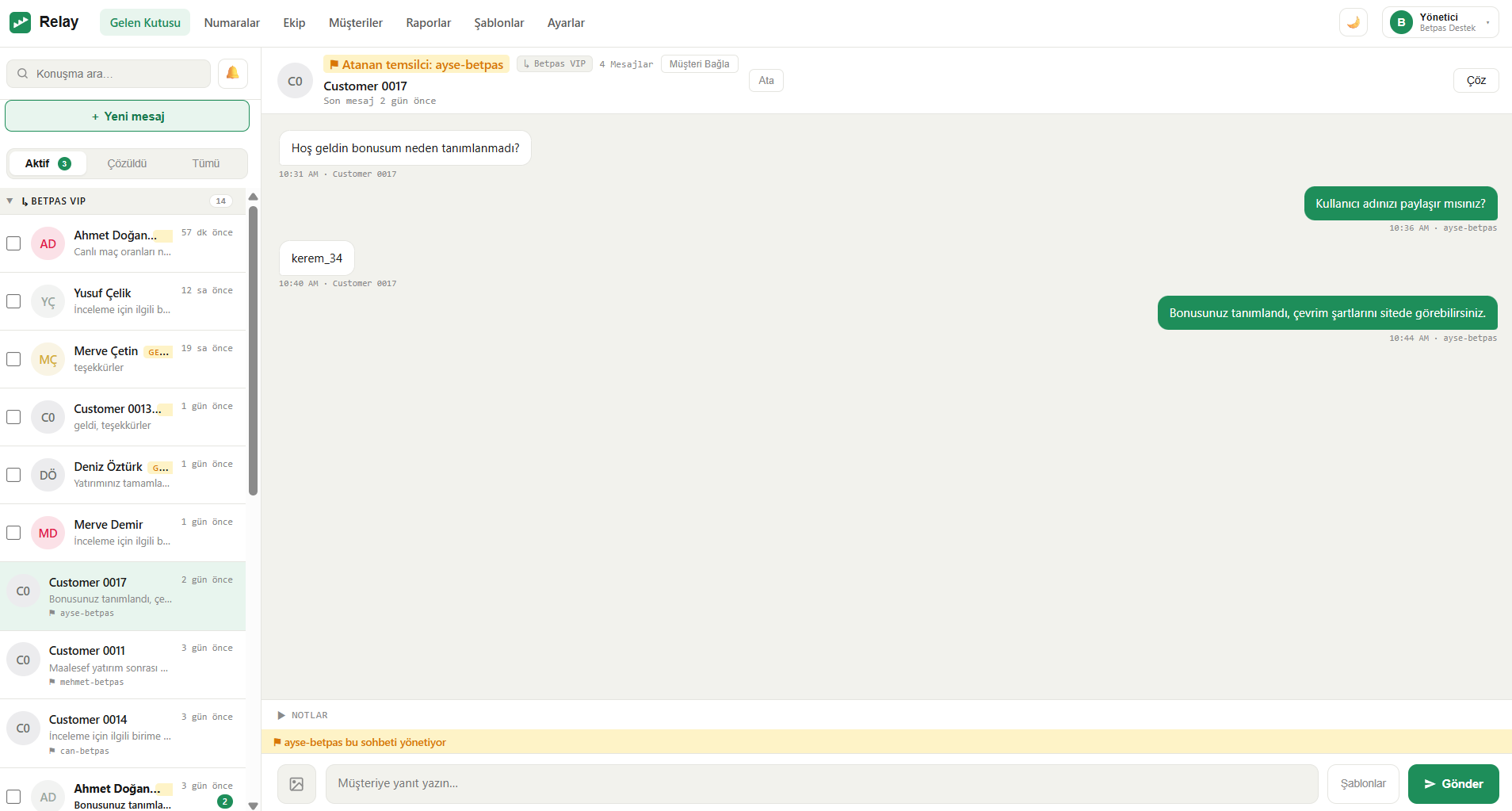1512x811 pixels.
Task: Check the Customer 0013 conversation box
Action: tap(13, 417)
